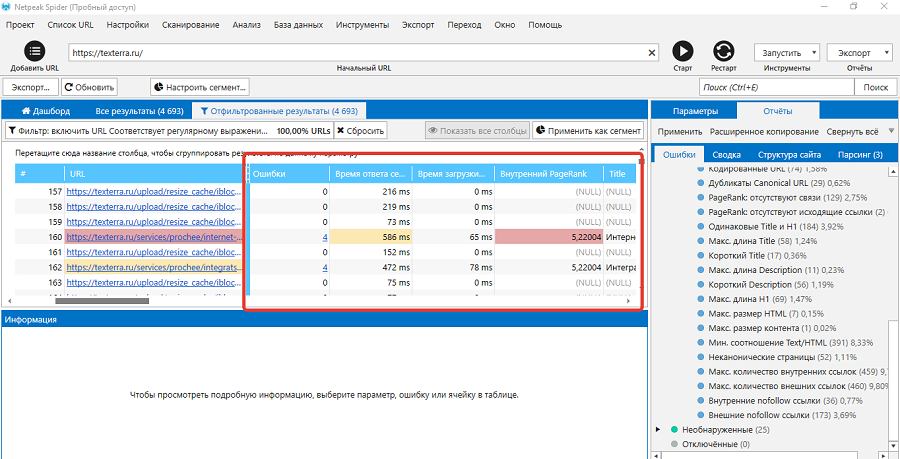
Task: Click Расширенное копирование
Action: coord(764,131)
